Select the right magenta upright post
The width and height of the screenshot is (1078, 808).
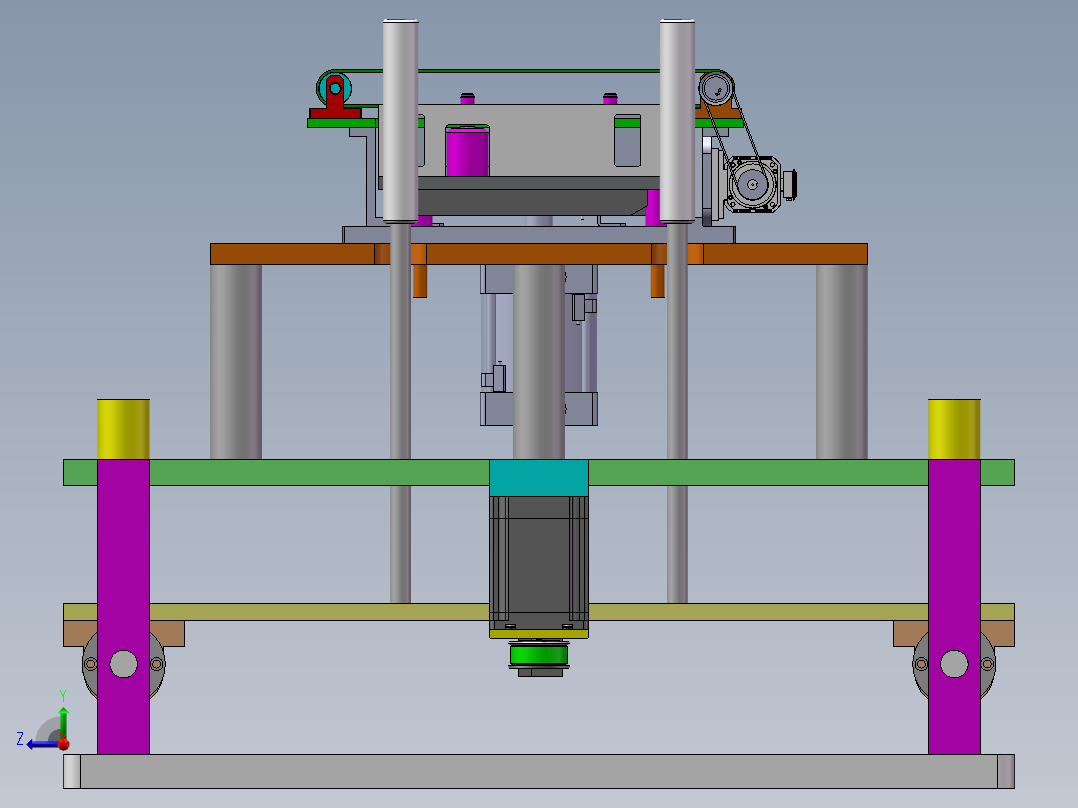pos(954,607)
